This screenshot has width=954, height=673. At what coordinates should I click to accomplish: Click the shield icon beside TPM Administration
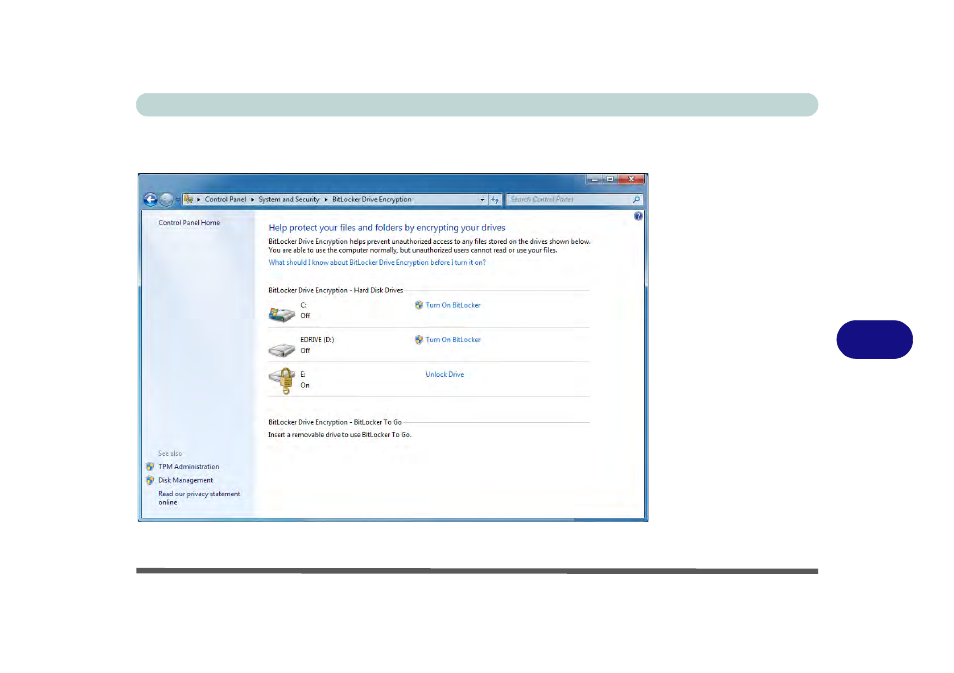pyautogui.click(x=150, y=467)
